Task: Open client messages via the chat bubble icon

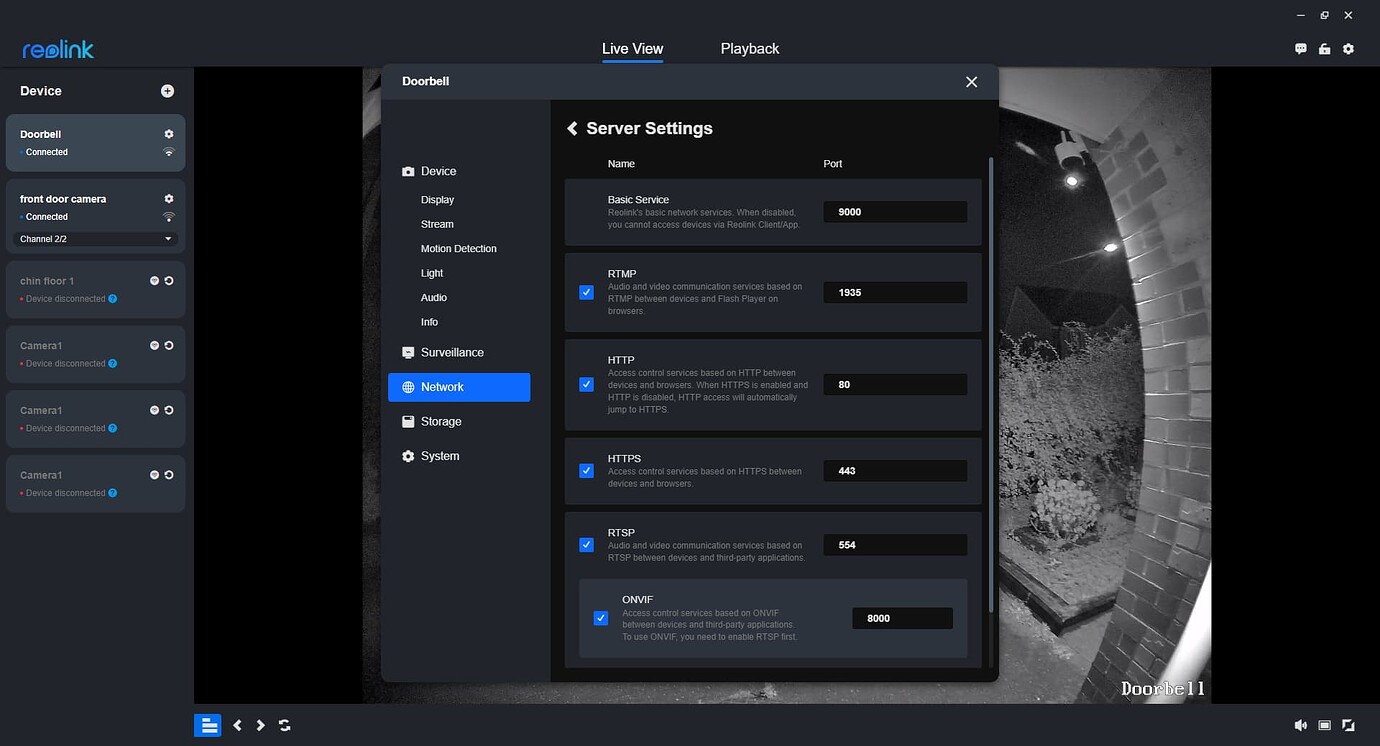Action: tap(1300, 48)
